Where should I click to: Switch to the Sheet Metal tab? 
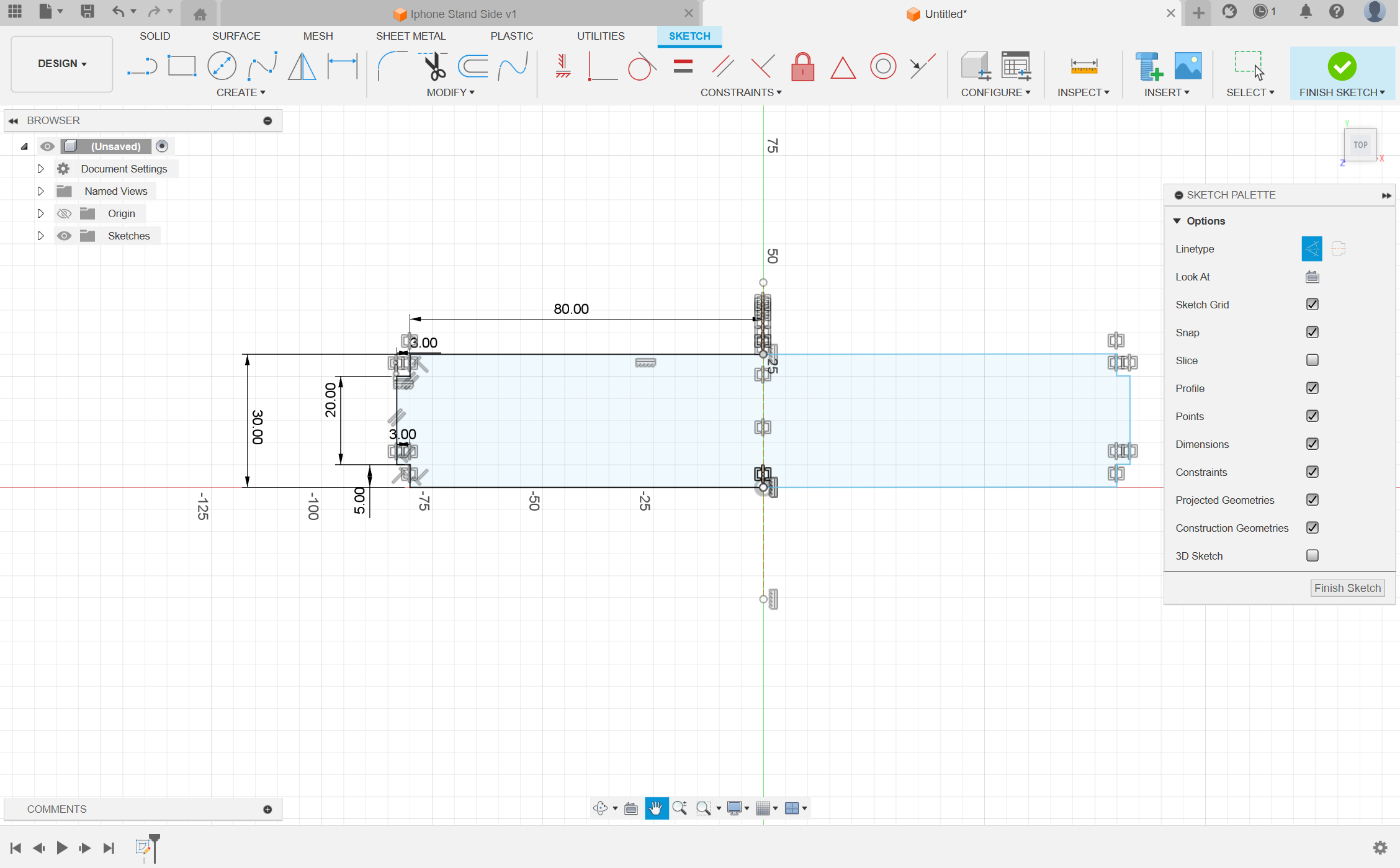pos(410,35)
